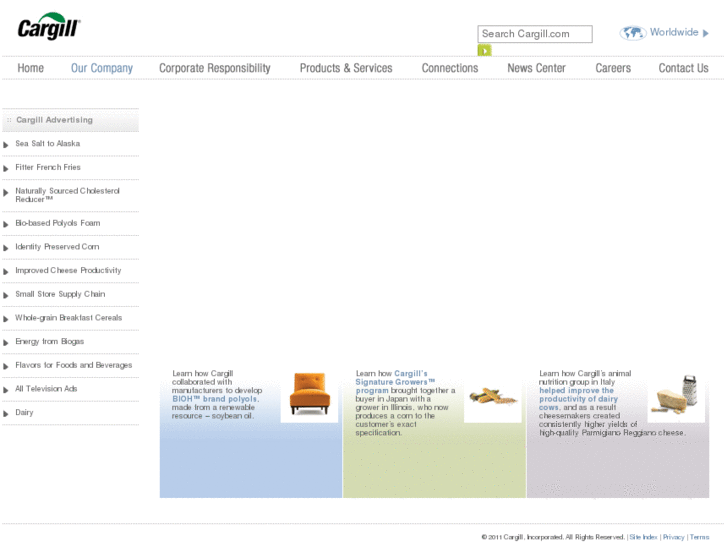Open Bio-based Polyols Foam link

coord(57,223)
